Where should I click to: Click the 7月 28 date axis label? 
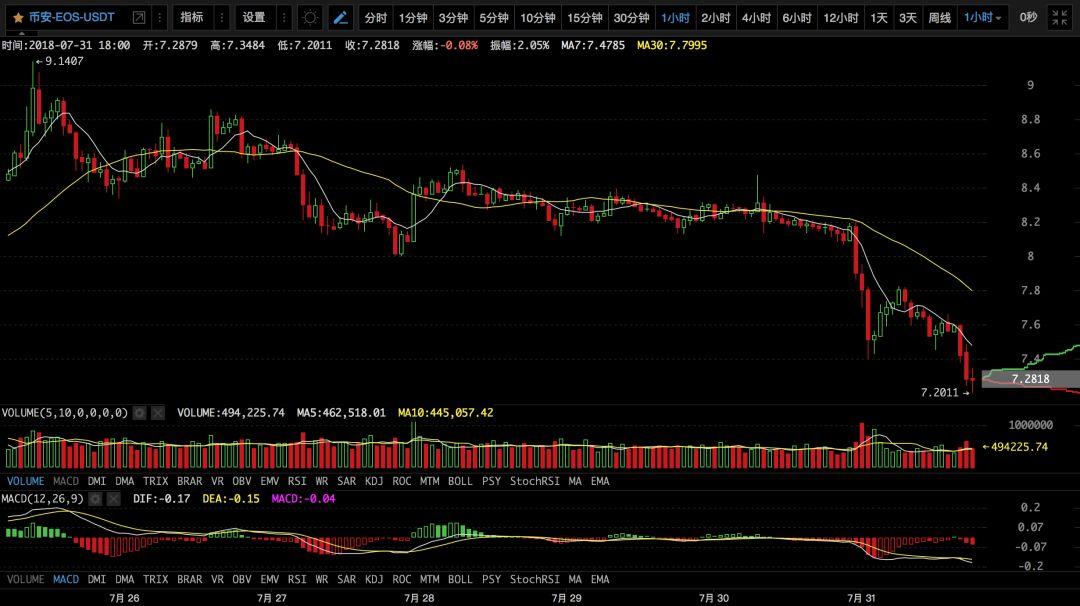pyautogui.click(x=419, y=598)
